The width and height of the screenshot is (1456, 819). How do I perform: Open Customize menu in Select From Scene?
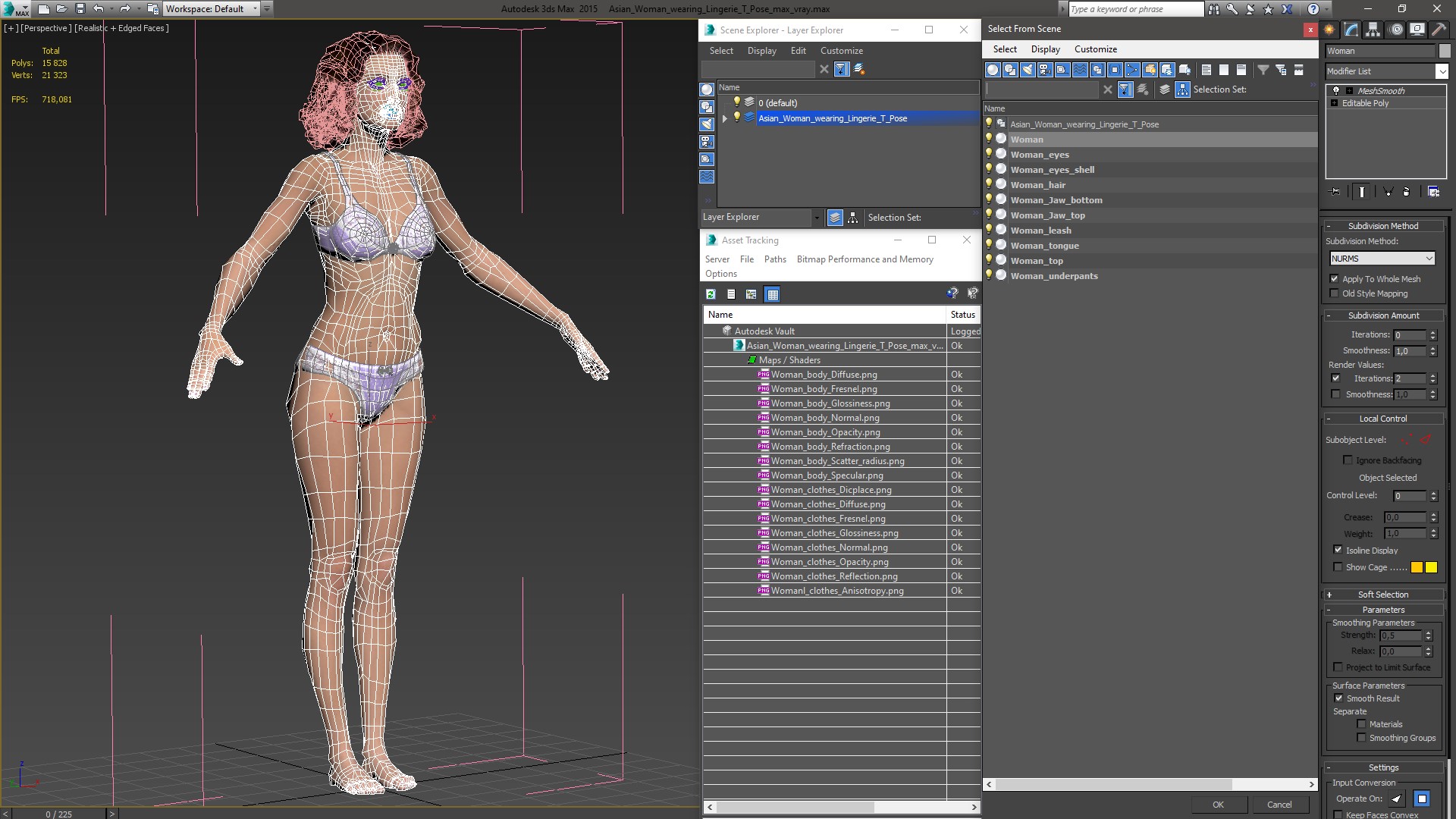coord(1096,49)
